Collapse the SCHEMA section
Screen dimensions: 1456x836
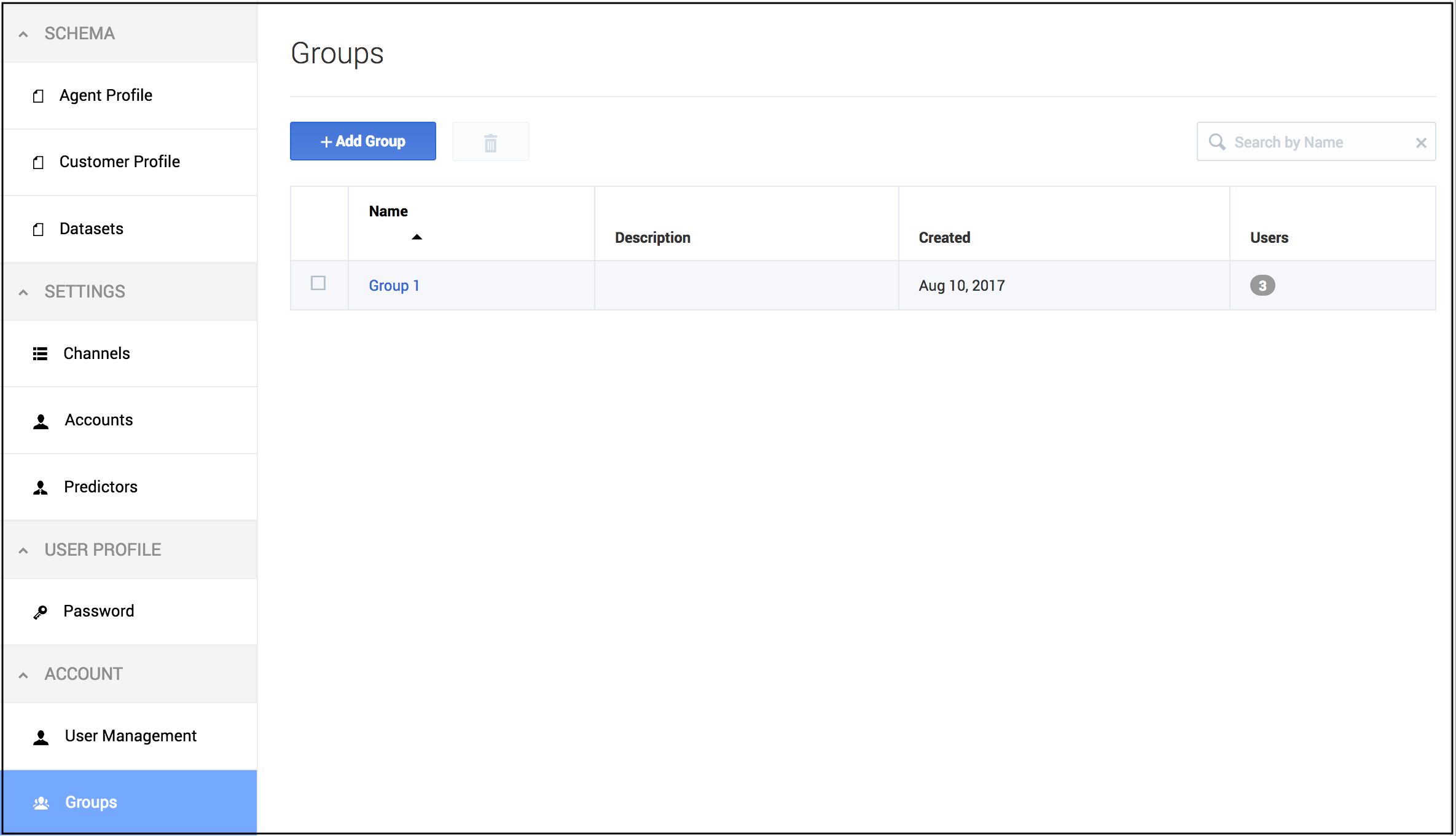click(23, 34)
